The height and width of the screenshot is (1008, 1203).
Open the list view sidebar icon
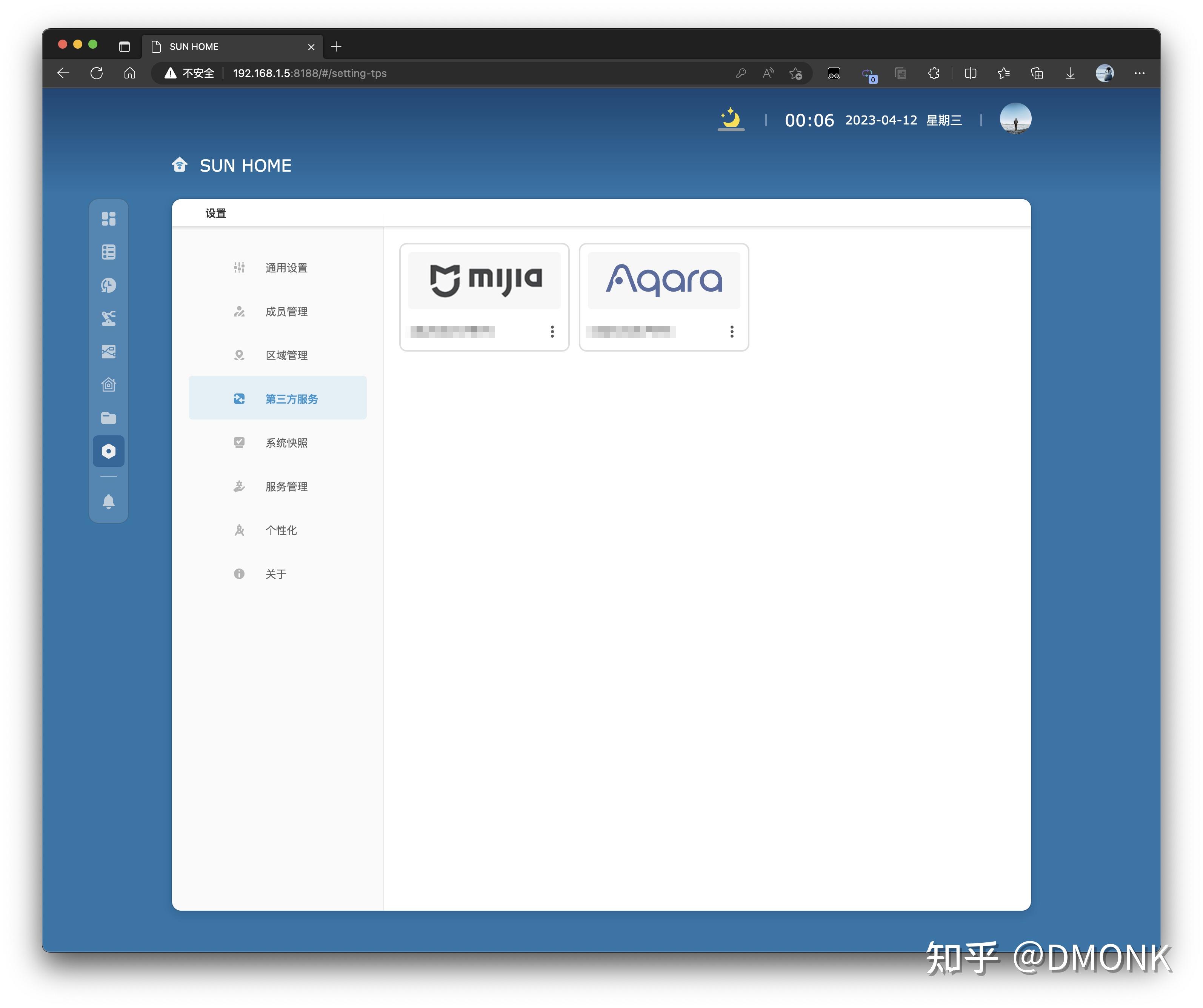coord(108,252)
